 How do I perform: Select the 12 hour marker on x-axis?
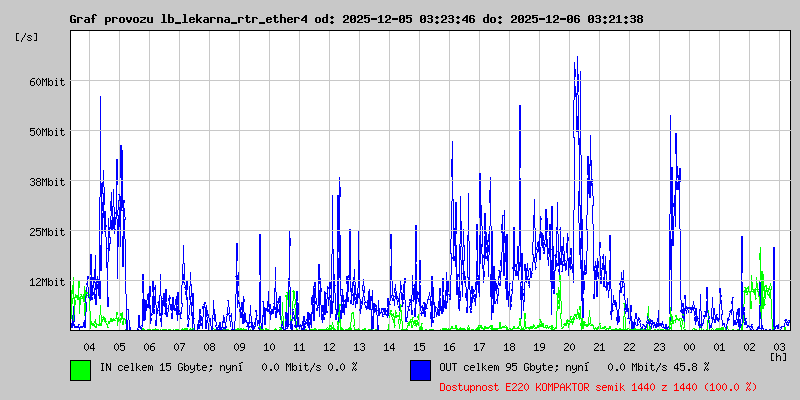click(329, 346)
